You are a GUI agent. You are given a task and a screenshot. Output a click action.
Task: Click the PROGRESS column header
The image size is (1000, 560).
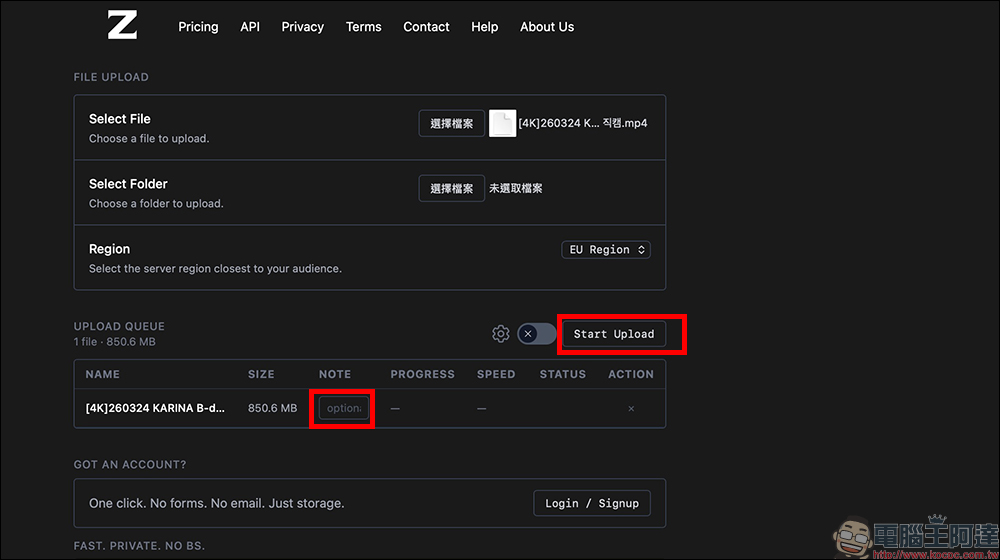(x=422, y=374)
